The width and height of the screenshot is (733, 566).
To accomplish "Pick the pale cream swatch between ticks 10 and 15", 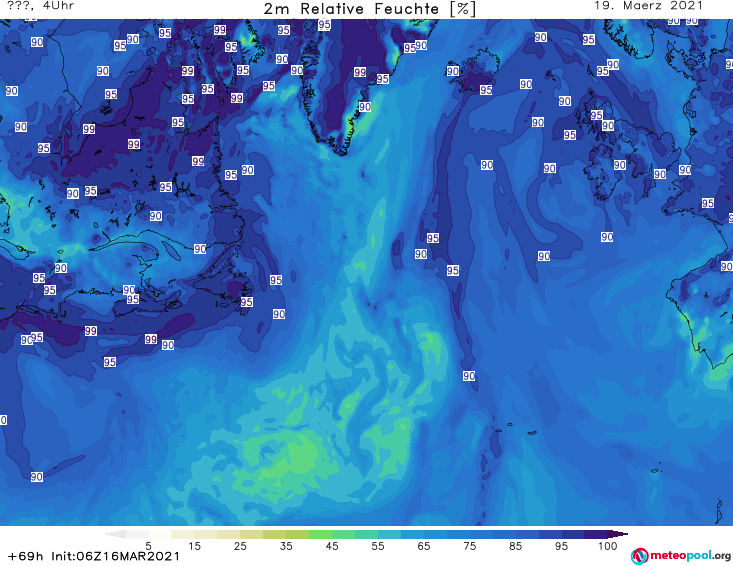I will coord(183,534).
